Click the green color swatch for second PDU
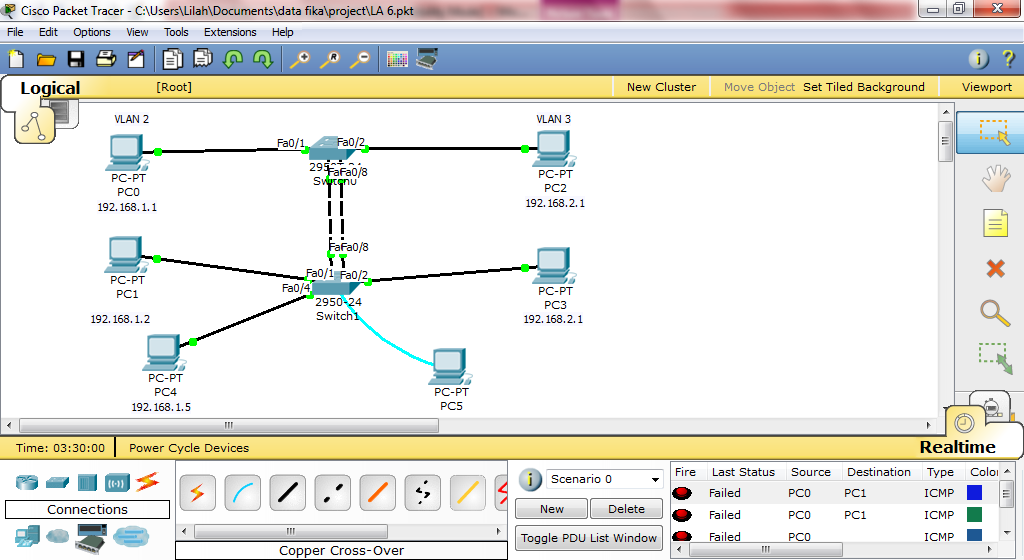Screen dimensions: 1024x560 click(974, 515)
